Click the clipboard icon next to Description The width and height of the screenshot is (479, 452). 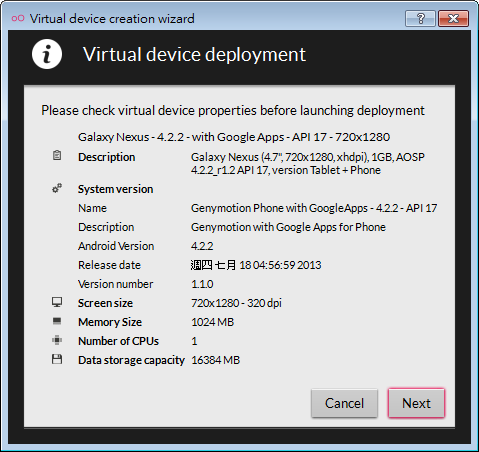click(57, 155)
